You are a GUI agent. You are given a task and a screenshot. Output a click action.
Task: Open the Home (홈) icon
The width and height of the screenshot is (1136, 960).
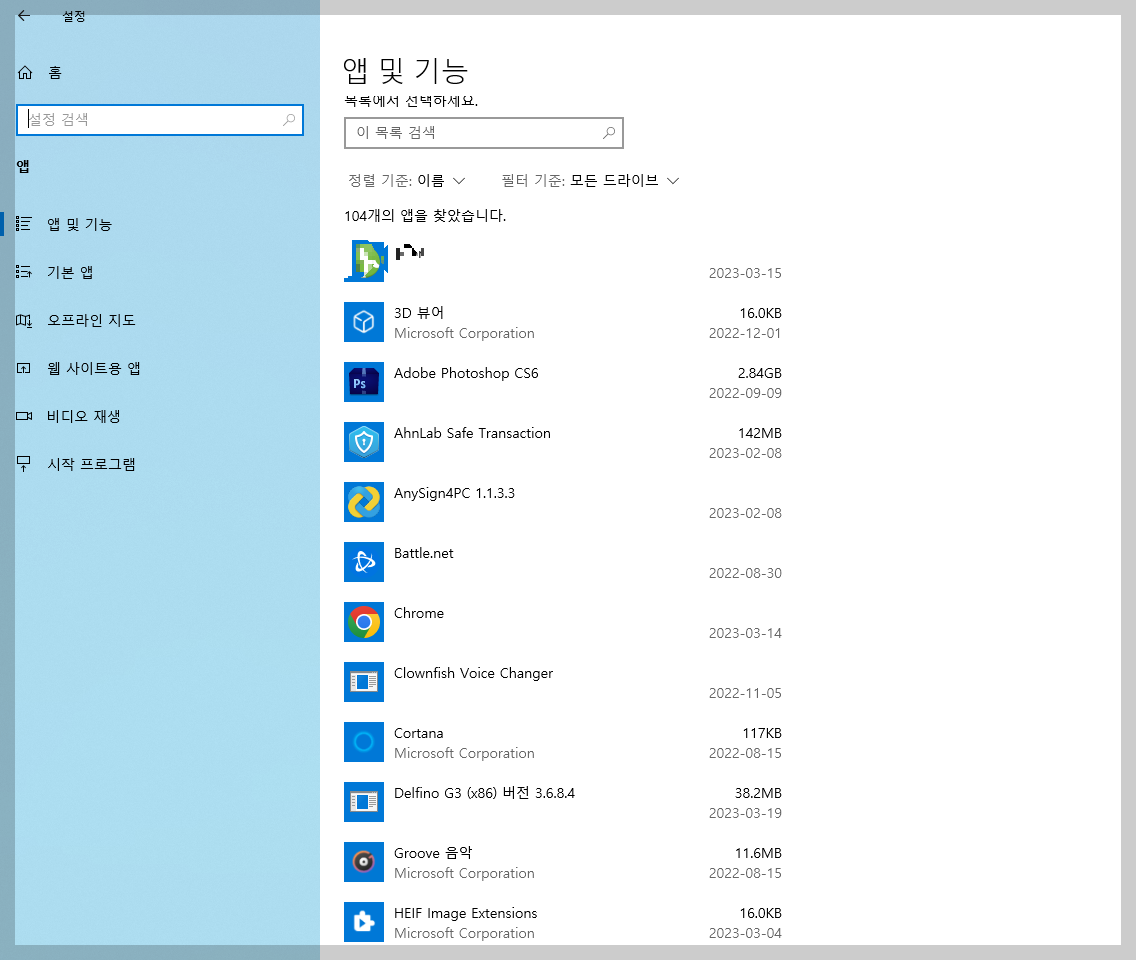point(25,72)
